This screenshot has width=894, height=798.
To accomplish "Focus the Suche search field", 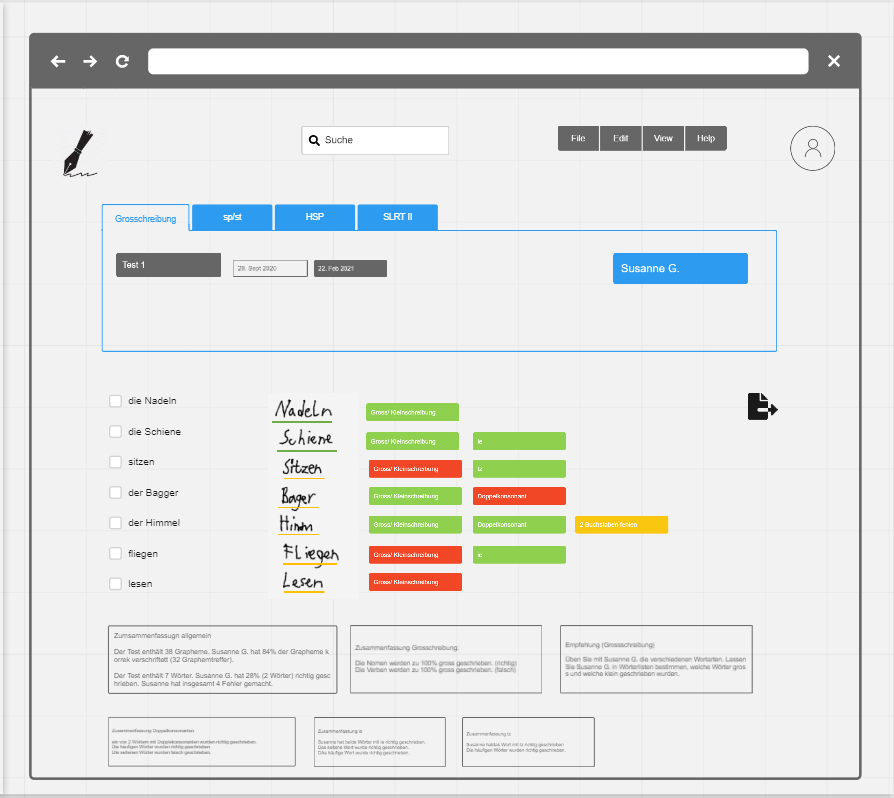I will coord(375,140).
